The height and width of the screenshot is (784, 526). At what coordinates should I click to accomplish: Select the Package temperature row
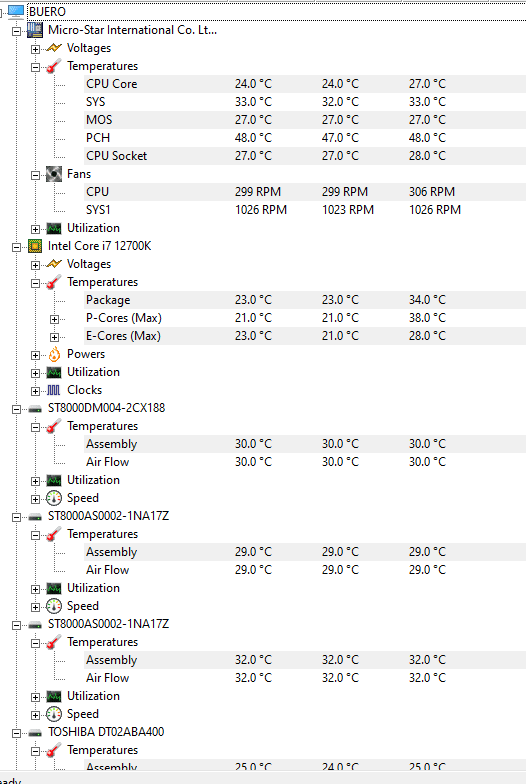tap(305, 300)
